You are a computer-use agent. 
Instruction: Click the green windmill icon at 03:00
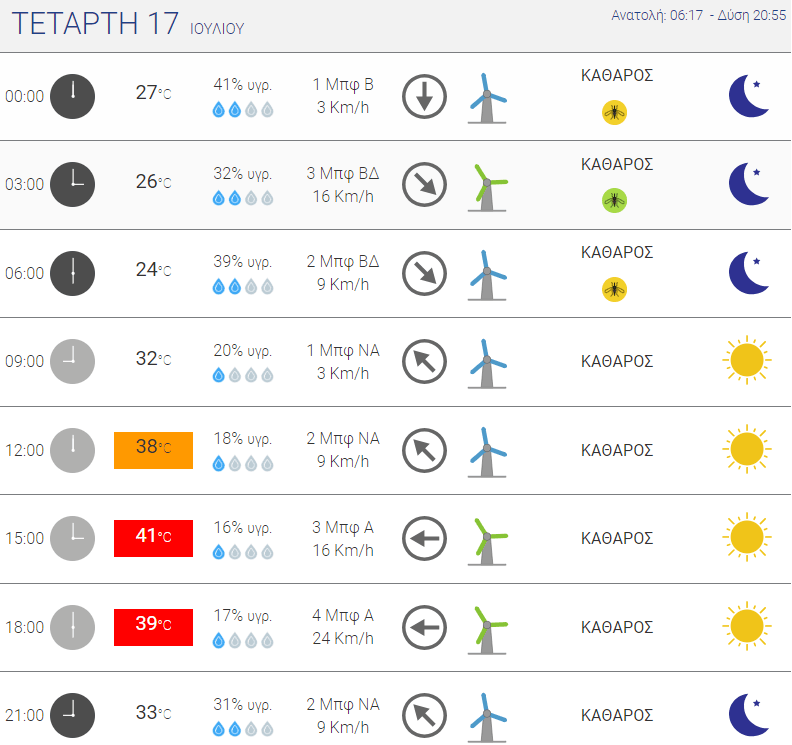tap(487, 187)
